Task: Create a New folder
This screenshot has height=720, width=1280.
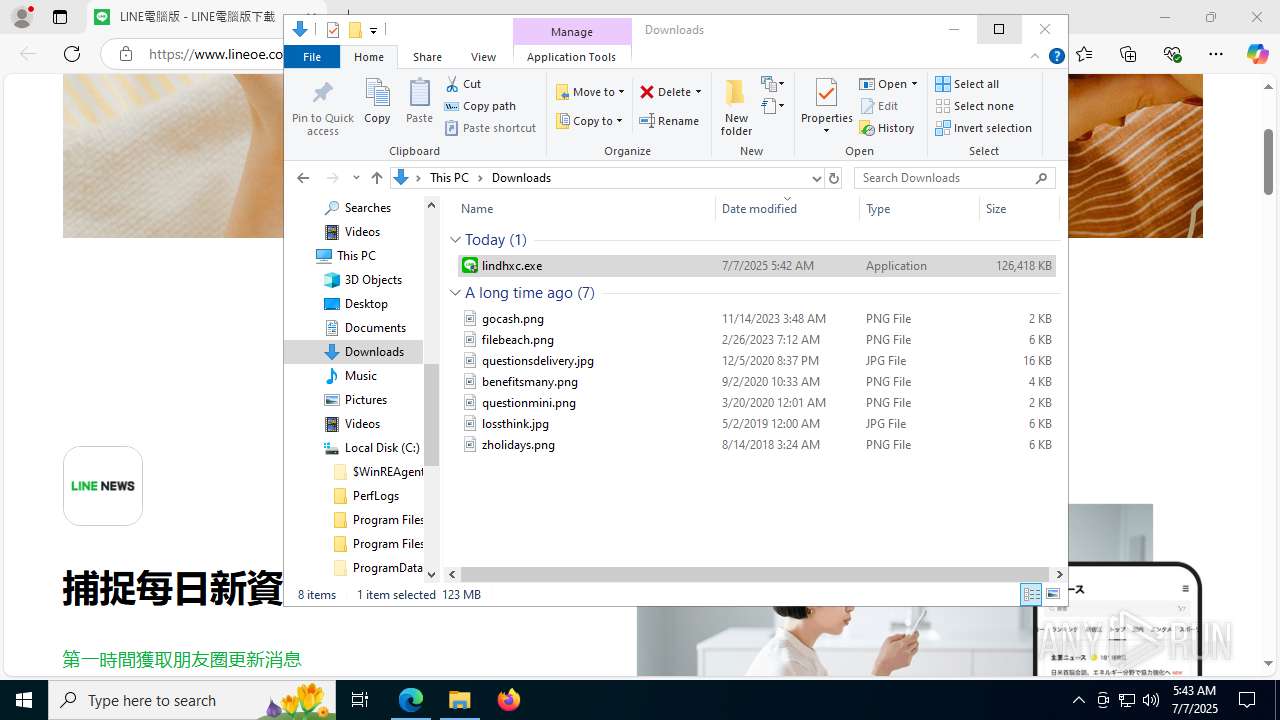Action: [x=736, y=107]
